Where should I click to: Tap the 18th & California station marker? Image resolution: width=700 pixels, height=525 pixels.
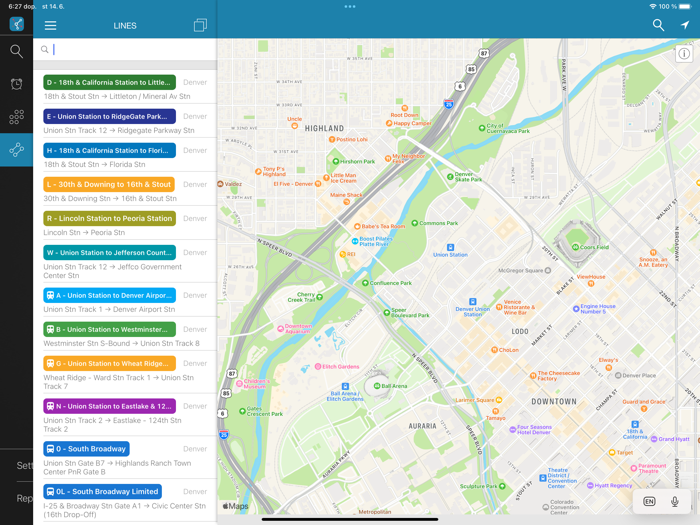click(x=635, y=424)
